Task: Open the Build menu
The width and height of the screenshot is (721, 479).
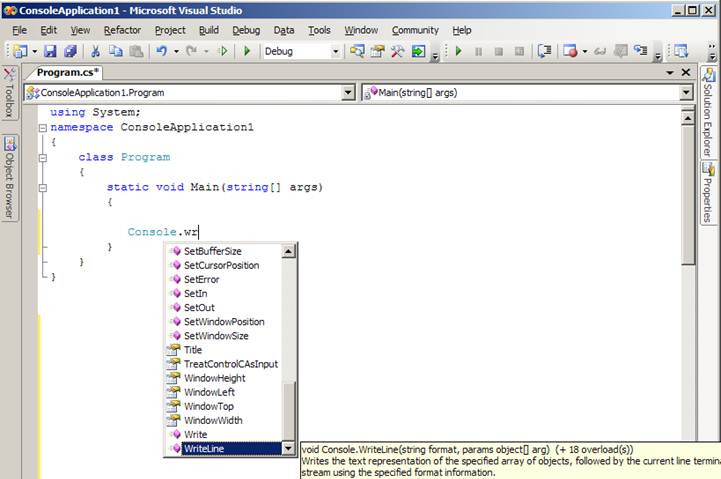Action: pyautogui.click(x=209, y=30)
